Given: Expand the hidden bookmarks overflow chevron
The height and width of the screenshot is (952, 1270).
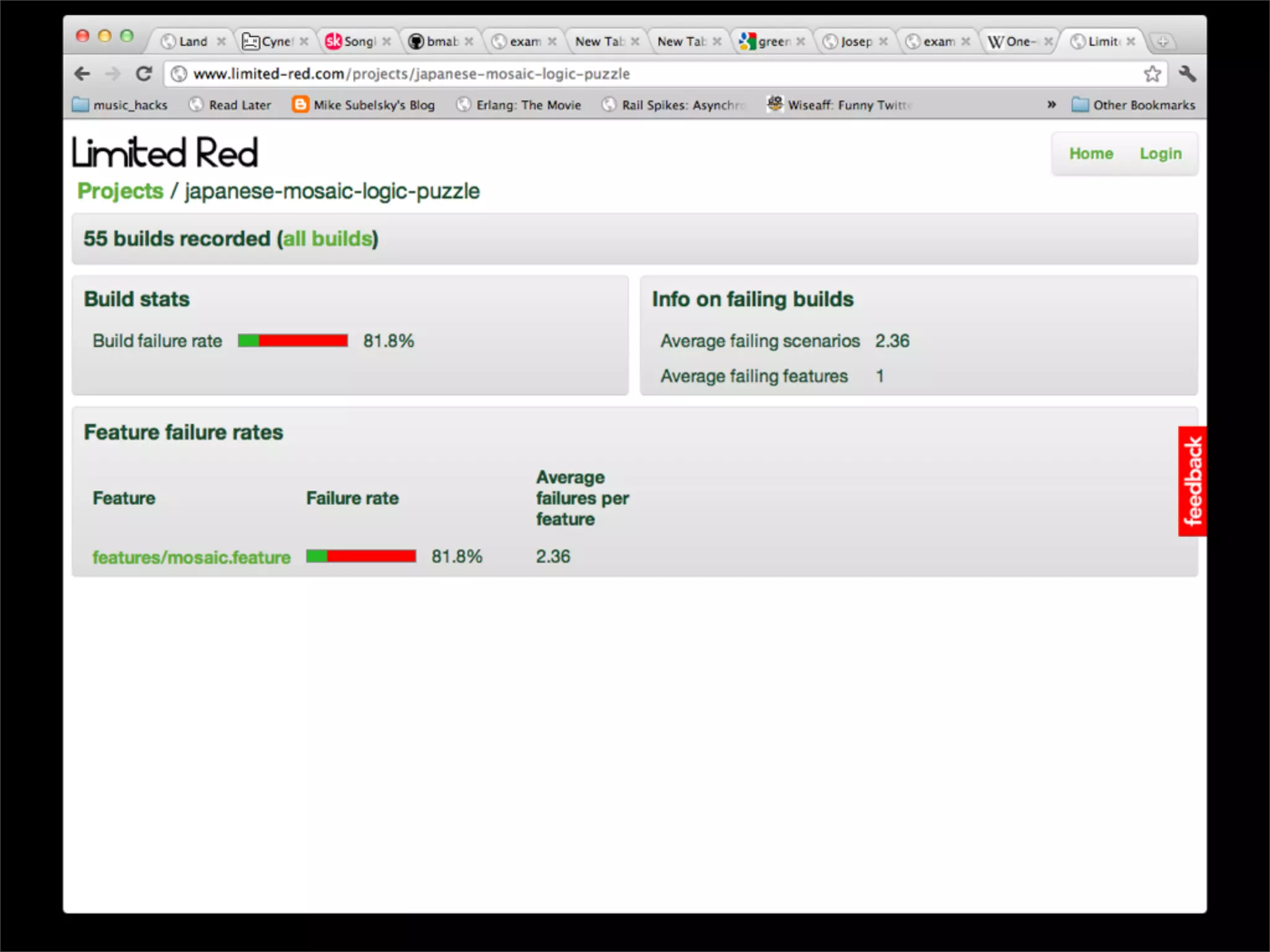Looking at the screenshot, I should point(1051,105).
